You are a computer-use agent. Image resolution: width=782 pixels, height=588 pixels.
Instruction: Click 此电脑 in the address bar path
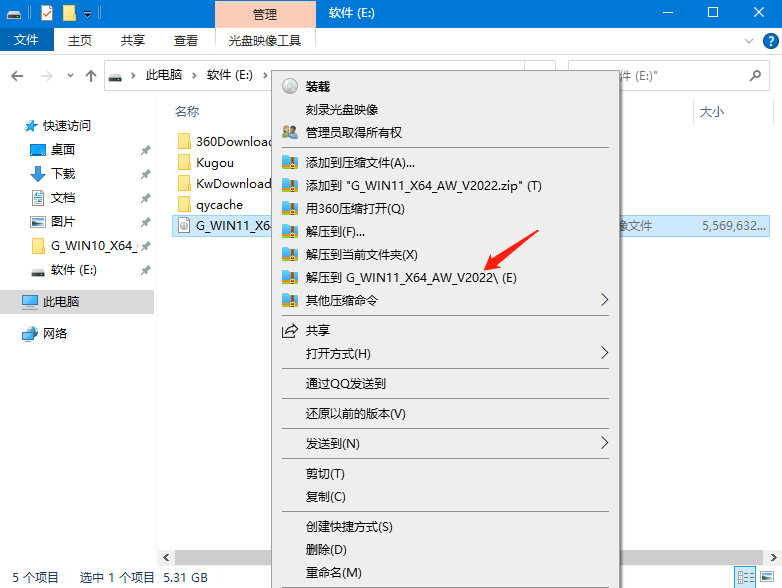point(164,76)
